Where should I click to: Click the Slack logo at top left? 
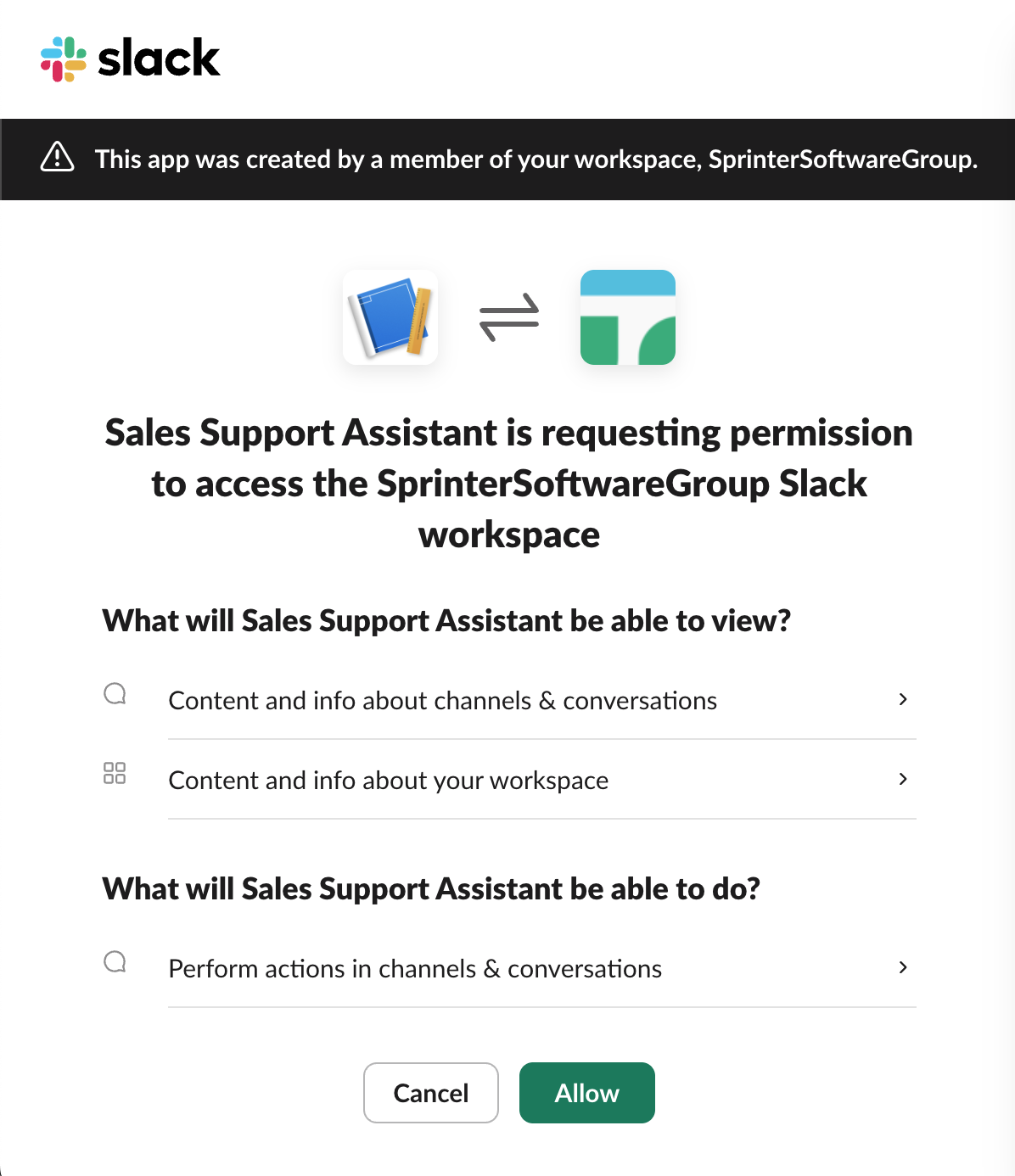[x=129, y=58]
